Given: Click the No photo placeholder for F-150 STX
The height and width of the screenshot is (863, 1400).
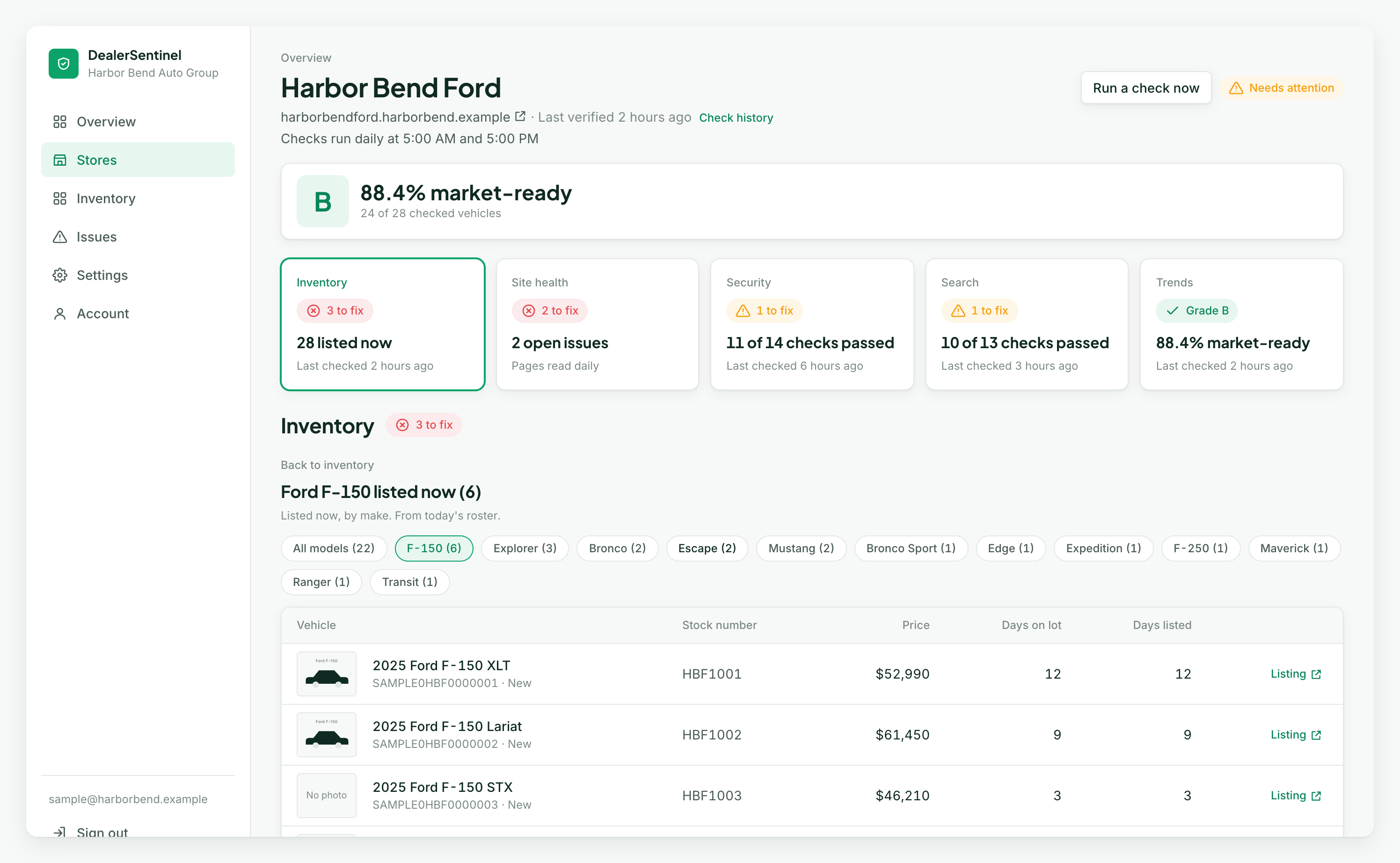Looking at the screenshot, I should (x=326, y=796).
